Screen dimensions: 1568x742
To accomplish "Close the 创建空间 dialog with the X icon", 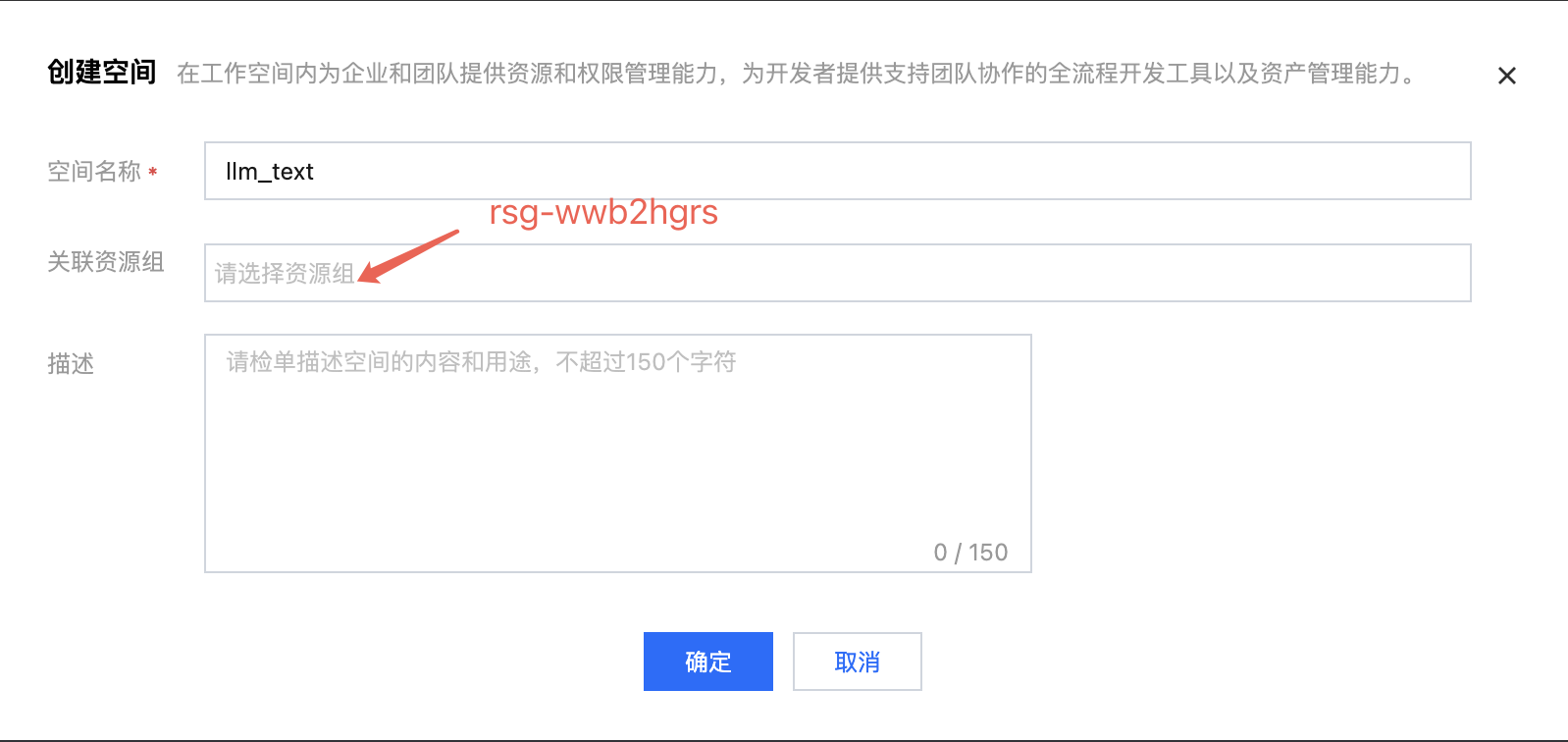I will (1507, 76).
